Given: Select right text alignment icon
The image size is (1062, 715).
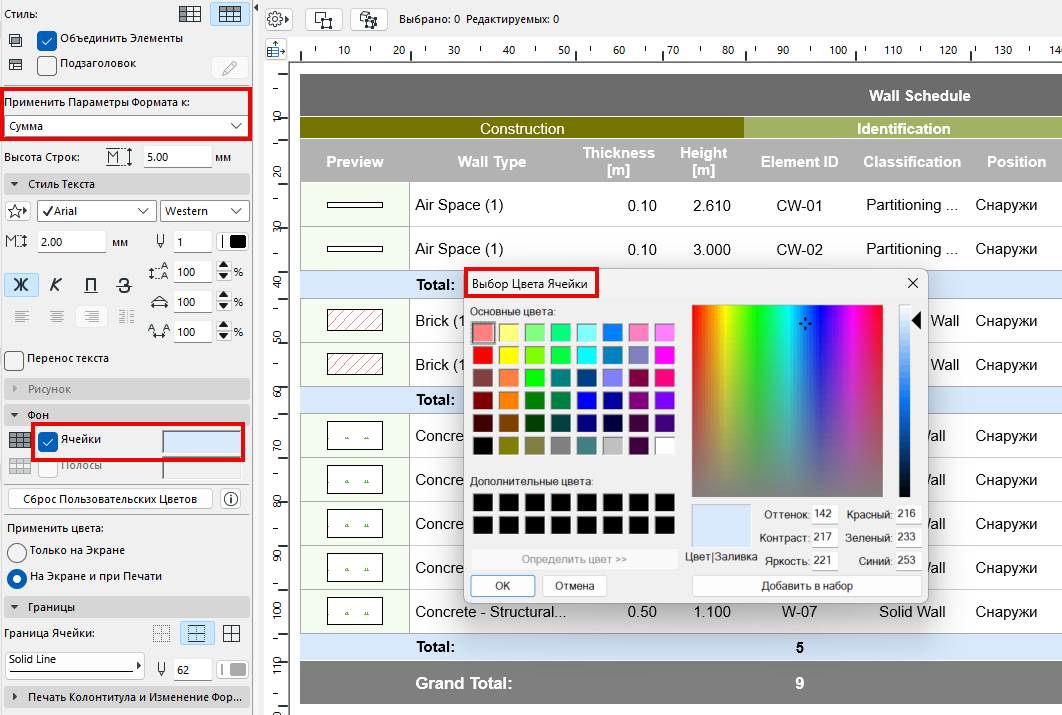Looking at the screenshot, I should pos(92,316).
